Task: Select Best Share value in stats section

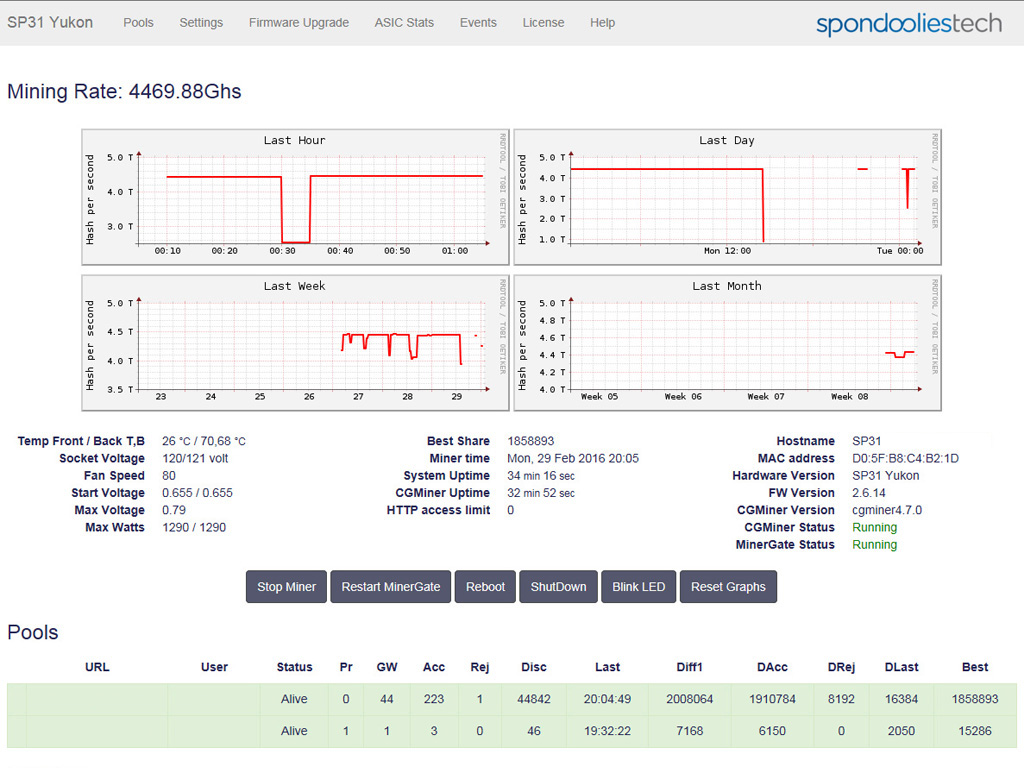Action: tap(530, 441)
